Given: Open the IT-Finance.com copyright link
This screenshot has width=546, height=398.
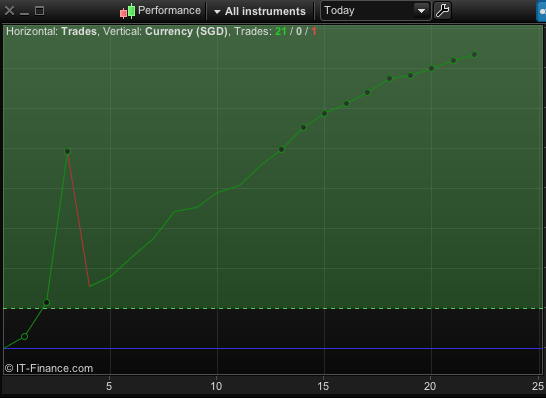Looking at the screenshot, I should tap(49, 368).
